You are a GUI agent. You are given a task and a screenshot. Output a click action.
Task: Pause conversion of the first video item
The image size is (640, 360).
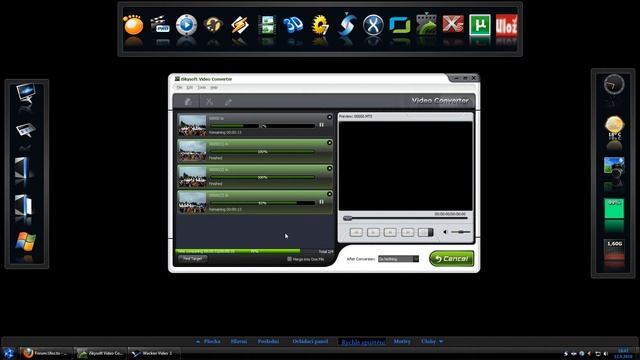tap(322, 125)
